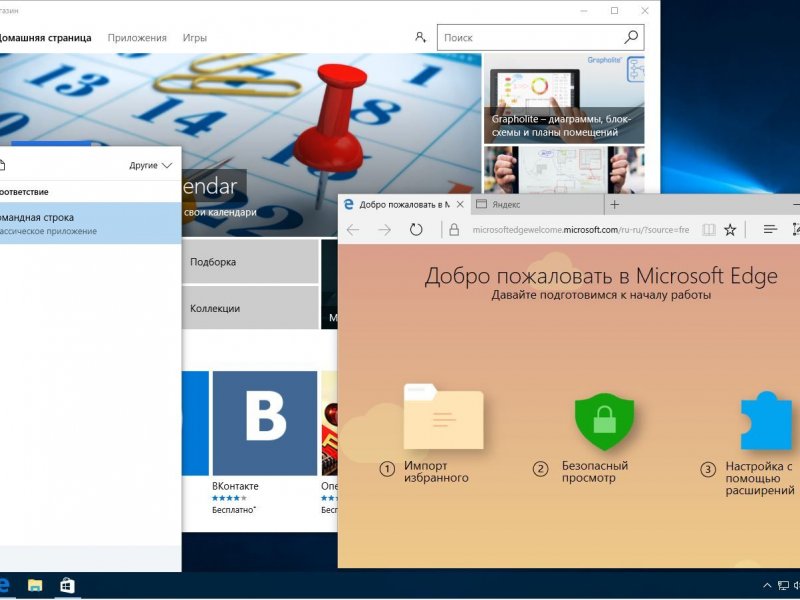Open reading view in Edge

click(709, 230)
